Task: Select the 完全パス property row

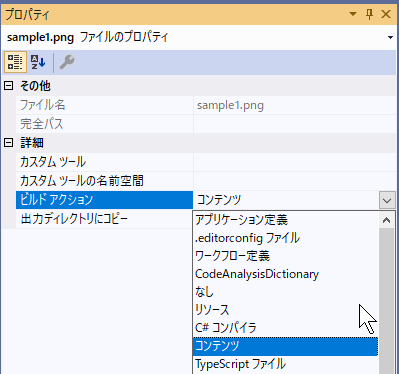Action: click(x=104, y=124)
